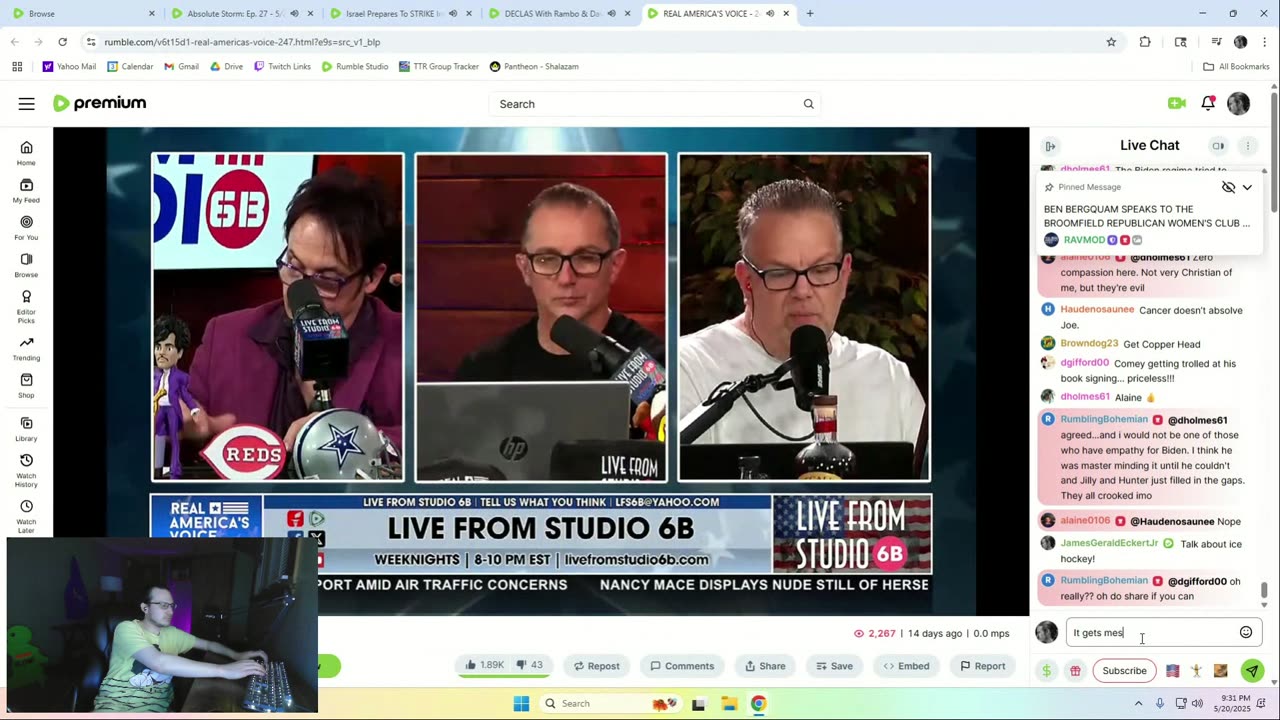Go to Home in the sidebar
Viewport: 1280px width, 720px height.
[x=26, y=153]
